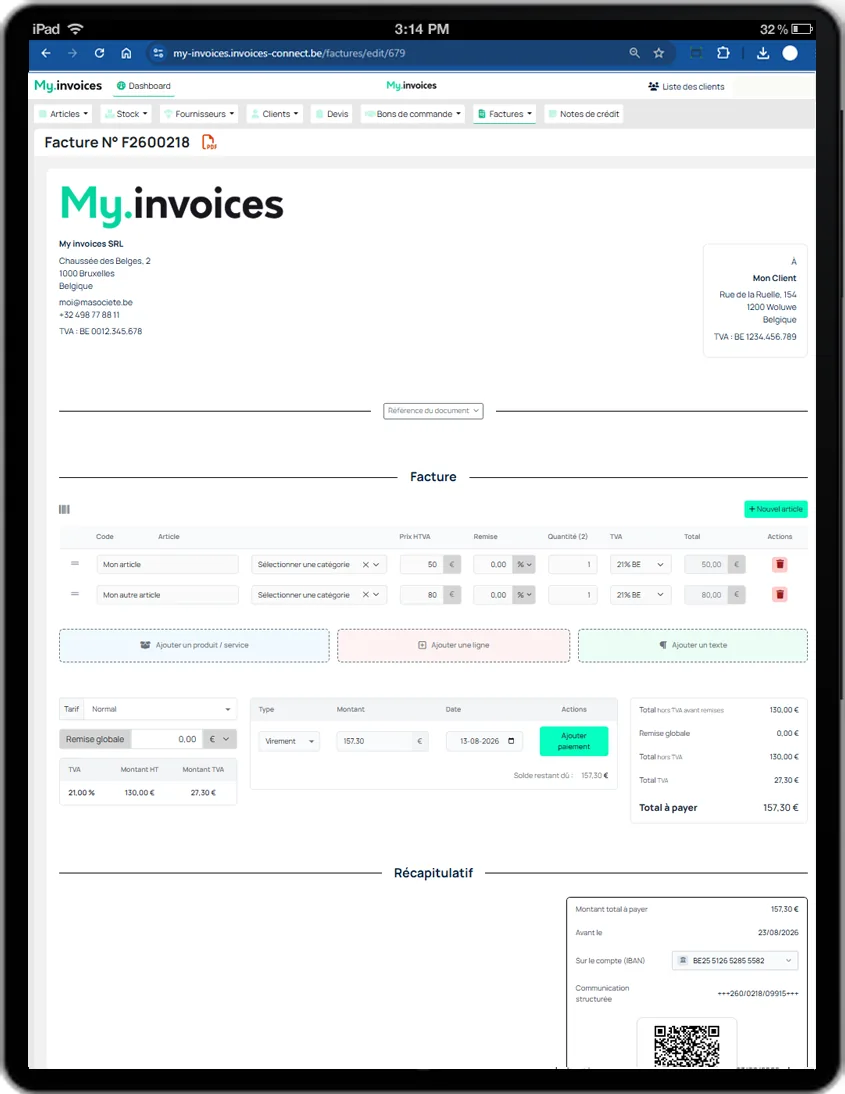Click Ajouter un produit / service
The height and width of the screenshot is (1094, 845).
click(194, 645)
